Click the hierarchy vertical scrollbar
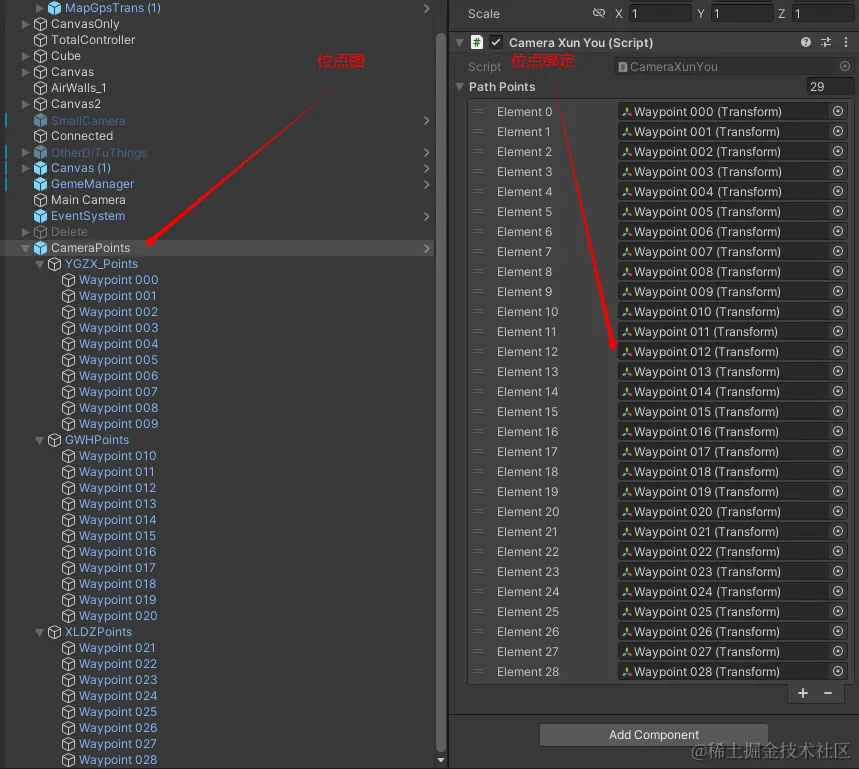Viewport: 859px width, 769px height. (x=441, y=393)
